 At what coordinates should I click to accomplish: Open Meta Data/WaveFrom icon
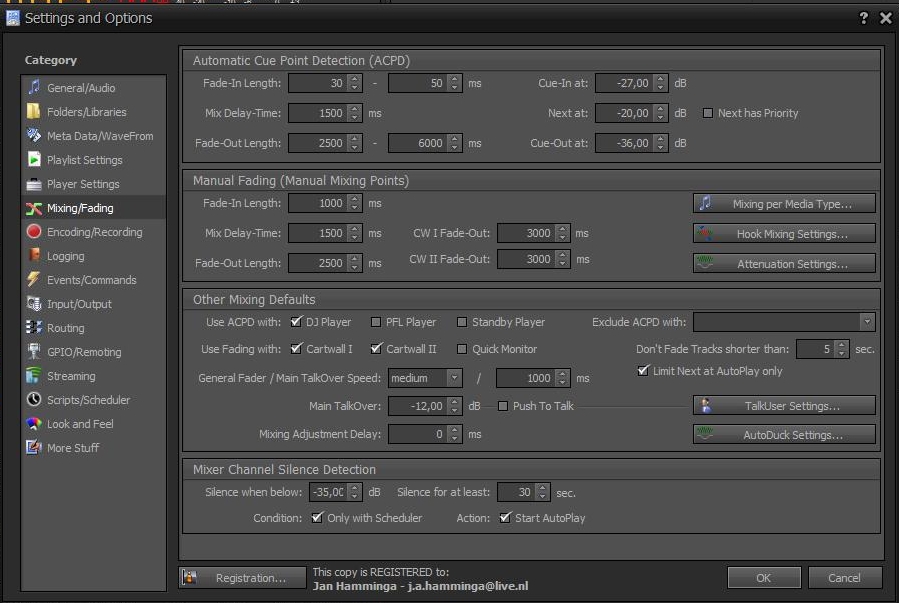click(34, 135)
